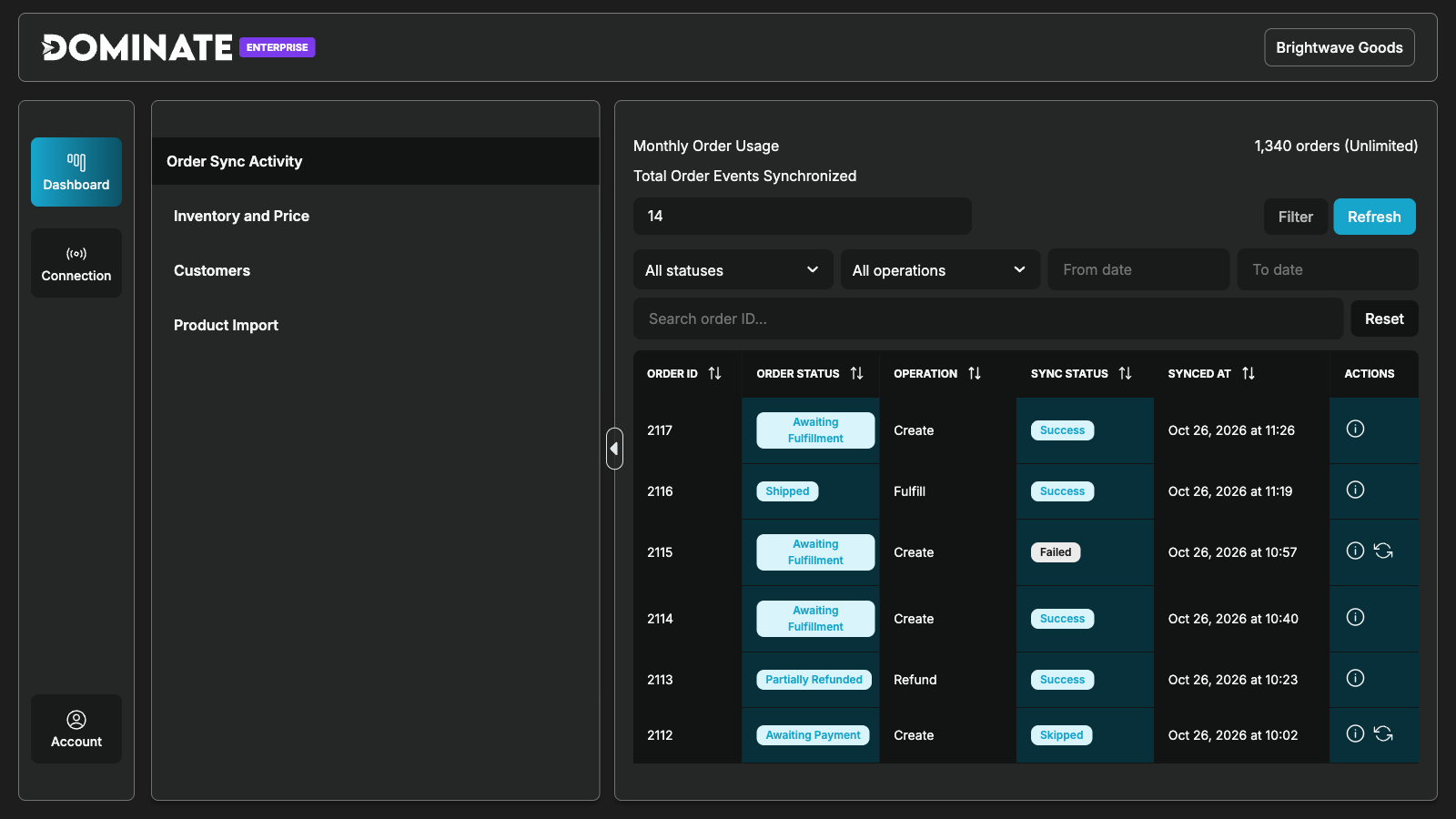The image size is (1456, 819).
Task: Click the Partially Refunded status badge
Action: click(x=814, y=680)
